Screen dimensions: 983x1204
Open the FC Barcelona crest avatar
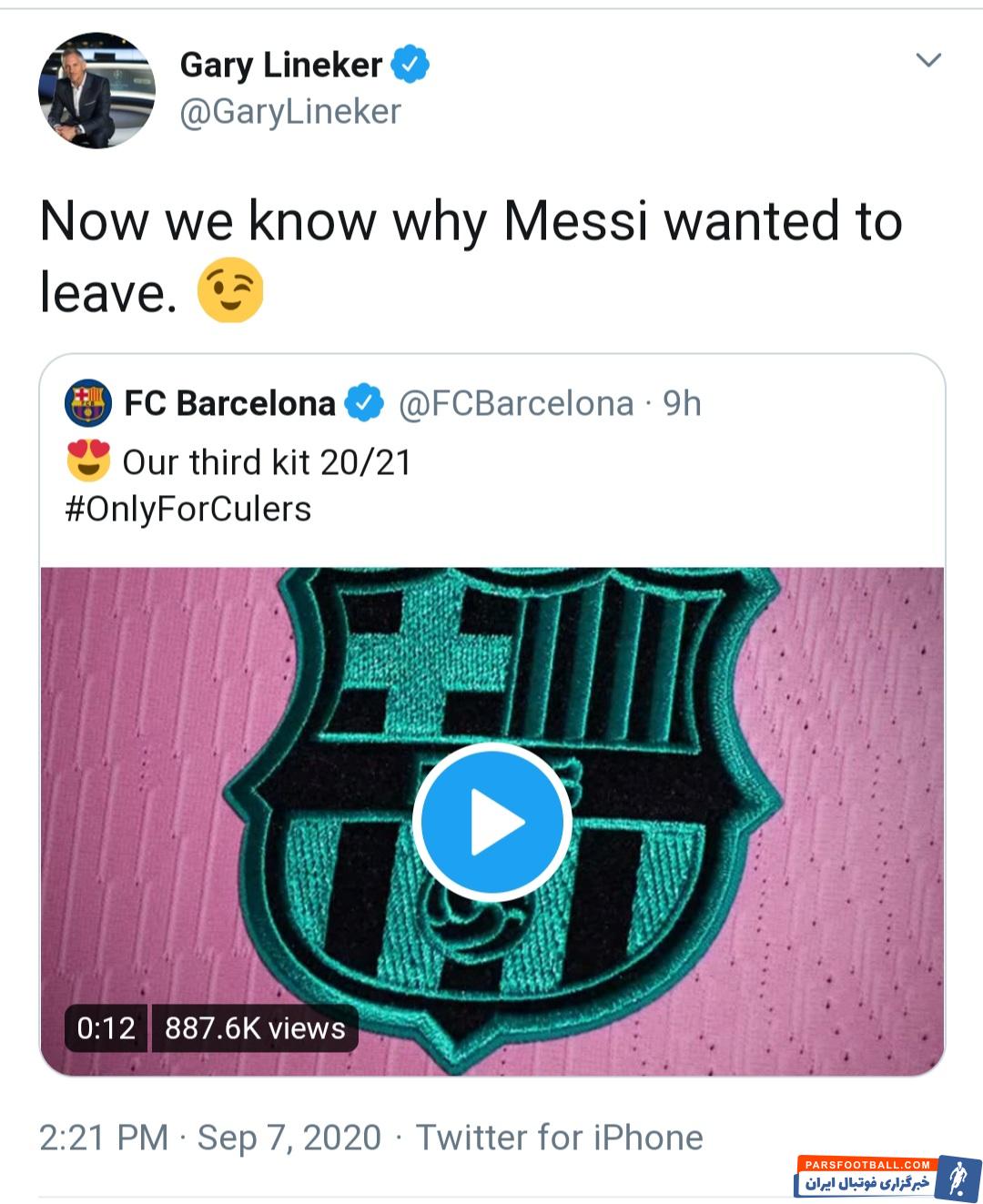pyautogui.click(x=88, y=403)
